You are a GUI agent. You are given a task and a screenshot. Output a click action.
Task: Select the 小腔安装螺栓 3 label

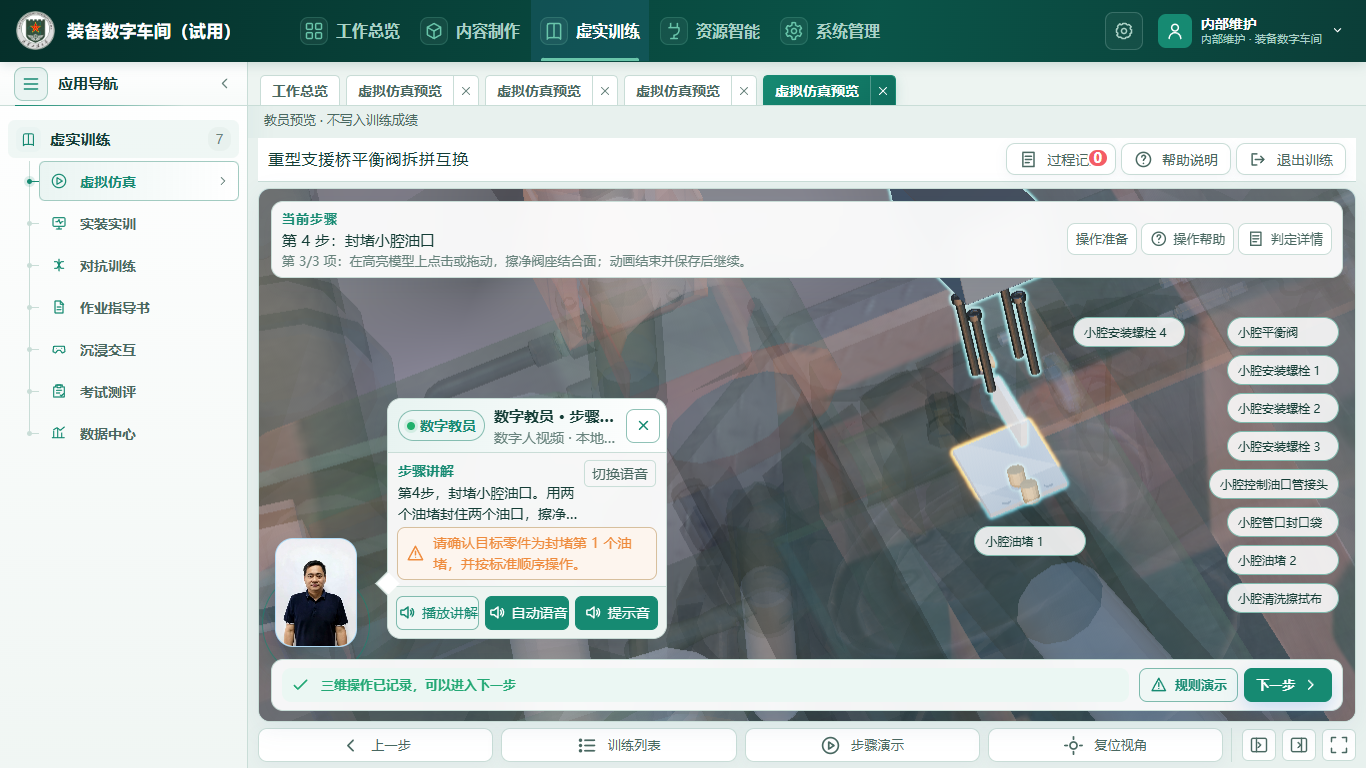click(1283, 446)
